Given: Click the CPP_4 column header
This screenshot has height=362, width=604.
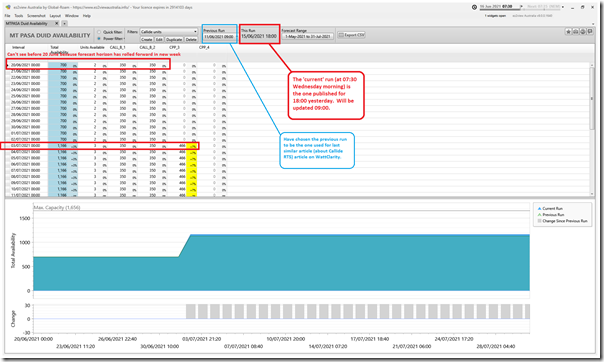Looking at the screenshot, I should click(x=204, y=47).
